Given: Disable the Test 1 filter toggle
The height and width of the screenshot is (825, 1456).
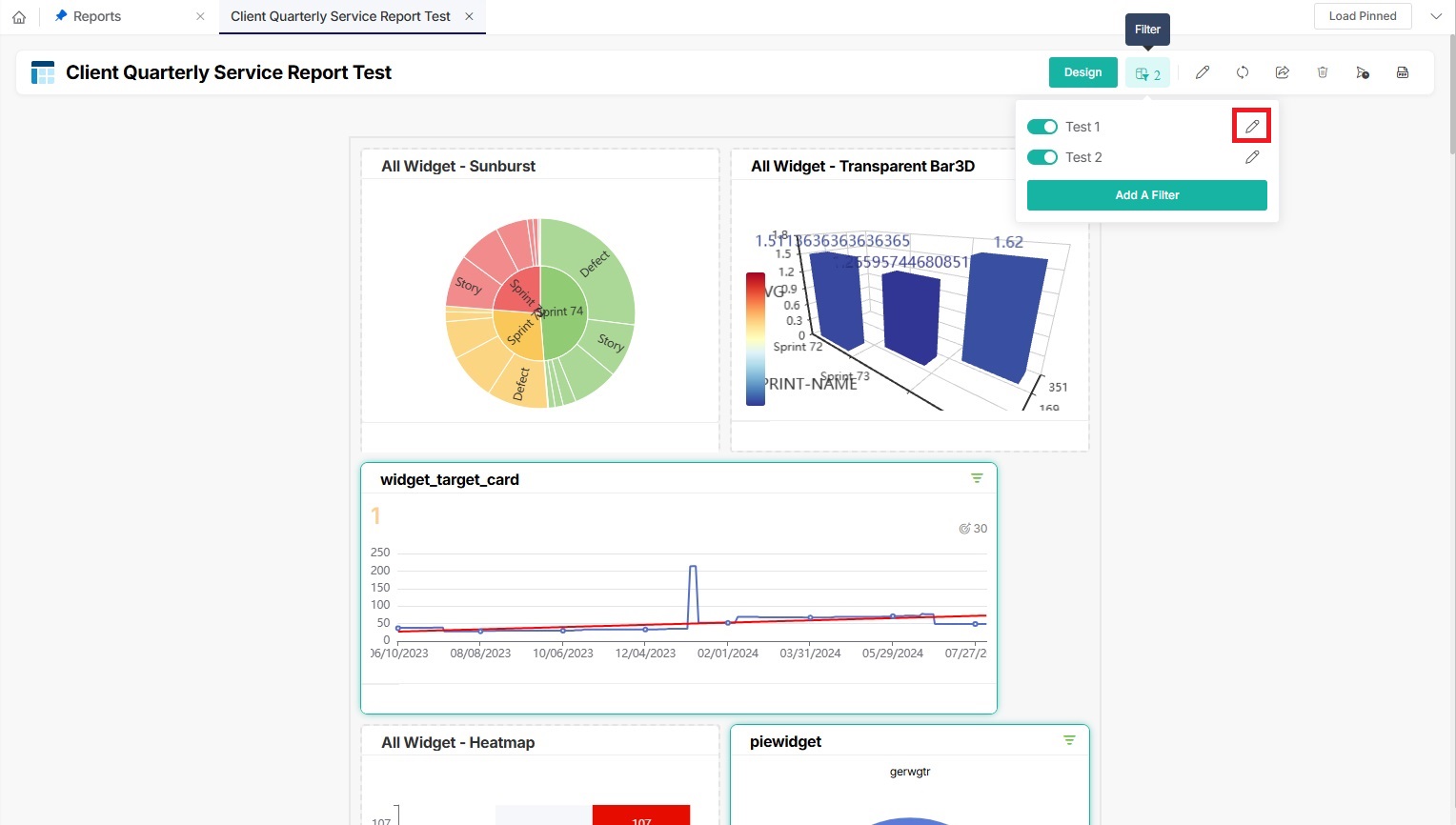Looking at the screenshot, I should 1042,127.
